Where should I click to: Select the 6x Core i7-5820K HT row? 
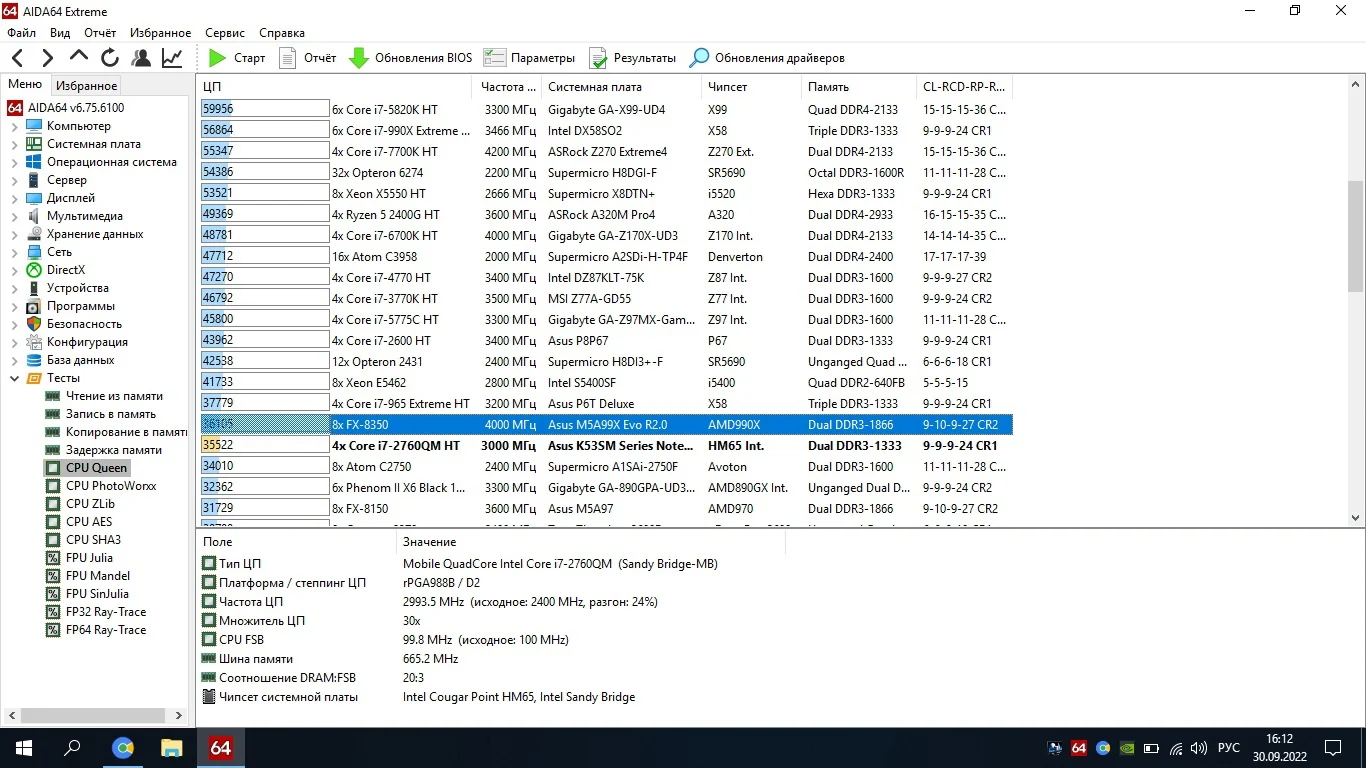click(x=606, y=110)
